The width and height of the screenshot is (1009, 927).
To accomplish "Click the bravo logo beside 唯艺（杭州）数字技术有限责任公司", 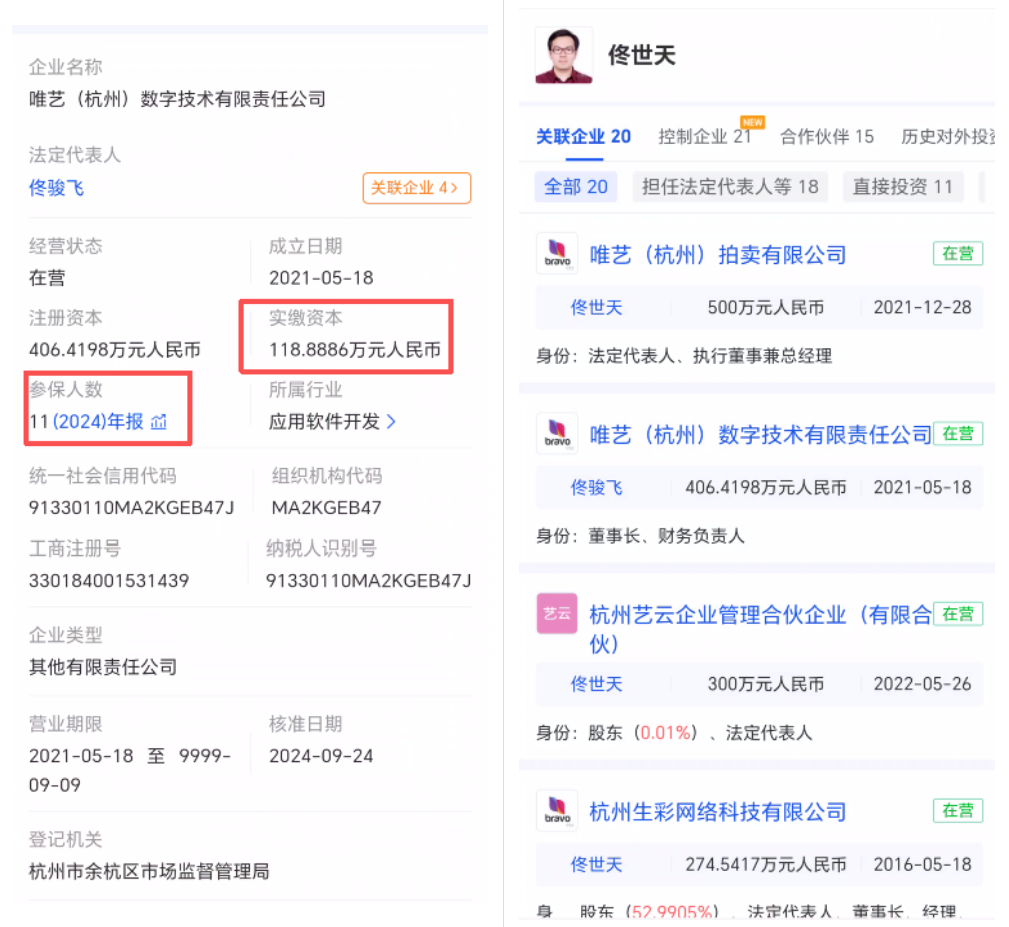I will click(556, 433).
